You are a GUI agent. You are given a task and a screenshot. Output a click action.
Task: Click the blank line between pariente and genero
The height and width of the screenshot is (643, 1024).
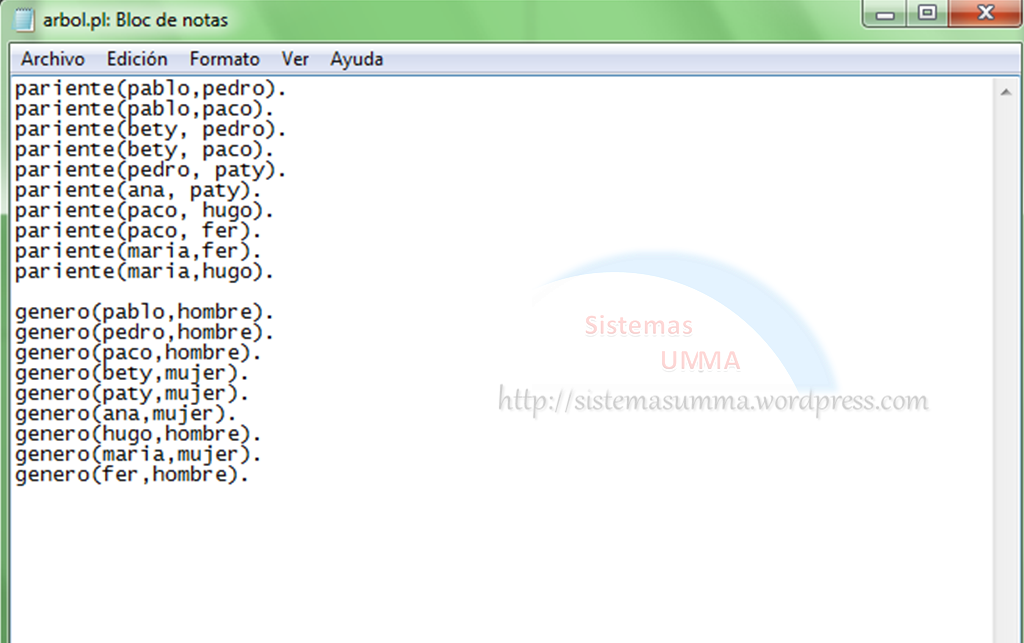tap(200, 292)
